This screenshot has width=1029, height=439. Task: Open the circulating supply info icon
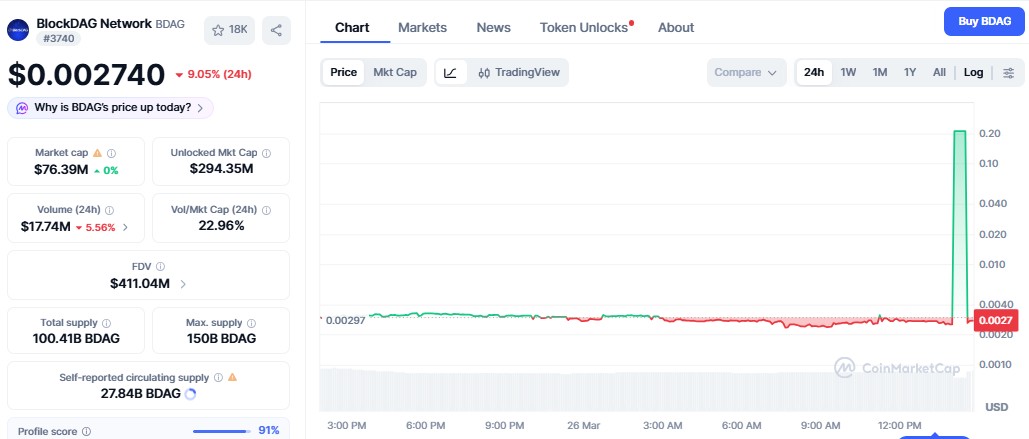[218, 377]
